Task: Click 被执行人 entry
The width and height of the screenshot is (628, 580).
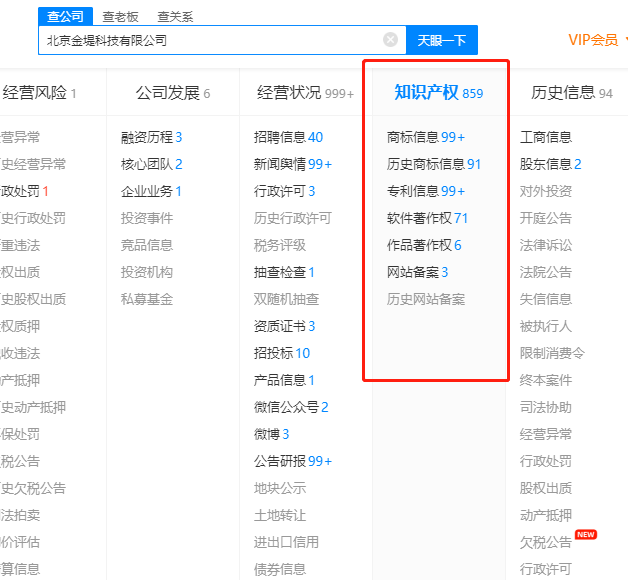Action: pyautogui.click(x=545, y=326)
